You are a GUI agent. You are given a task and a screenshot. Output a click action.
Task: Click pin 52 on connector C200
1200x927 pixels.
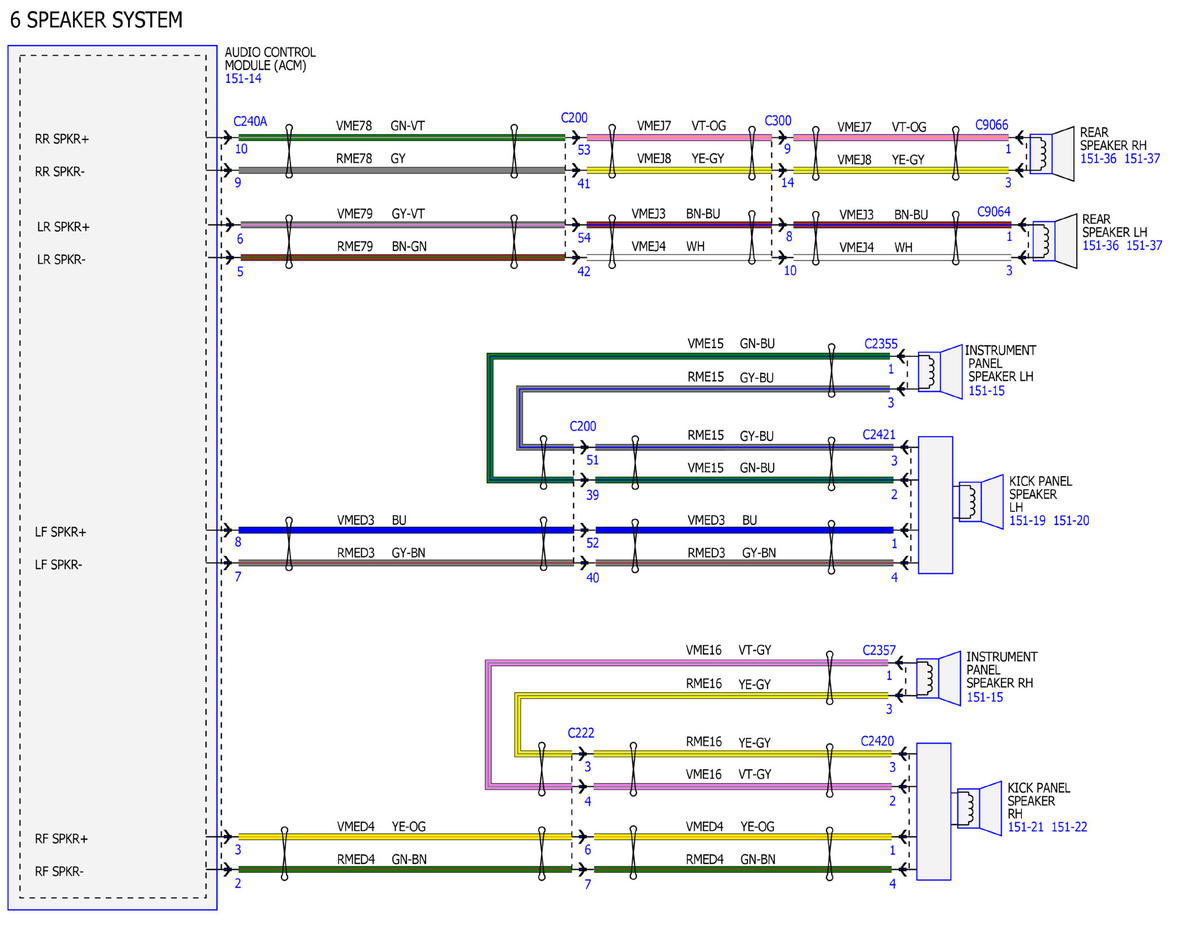593,543
